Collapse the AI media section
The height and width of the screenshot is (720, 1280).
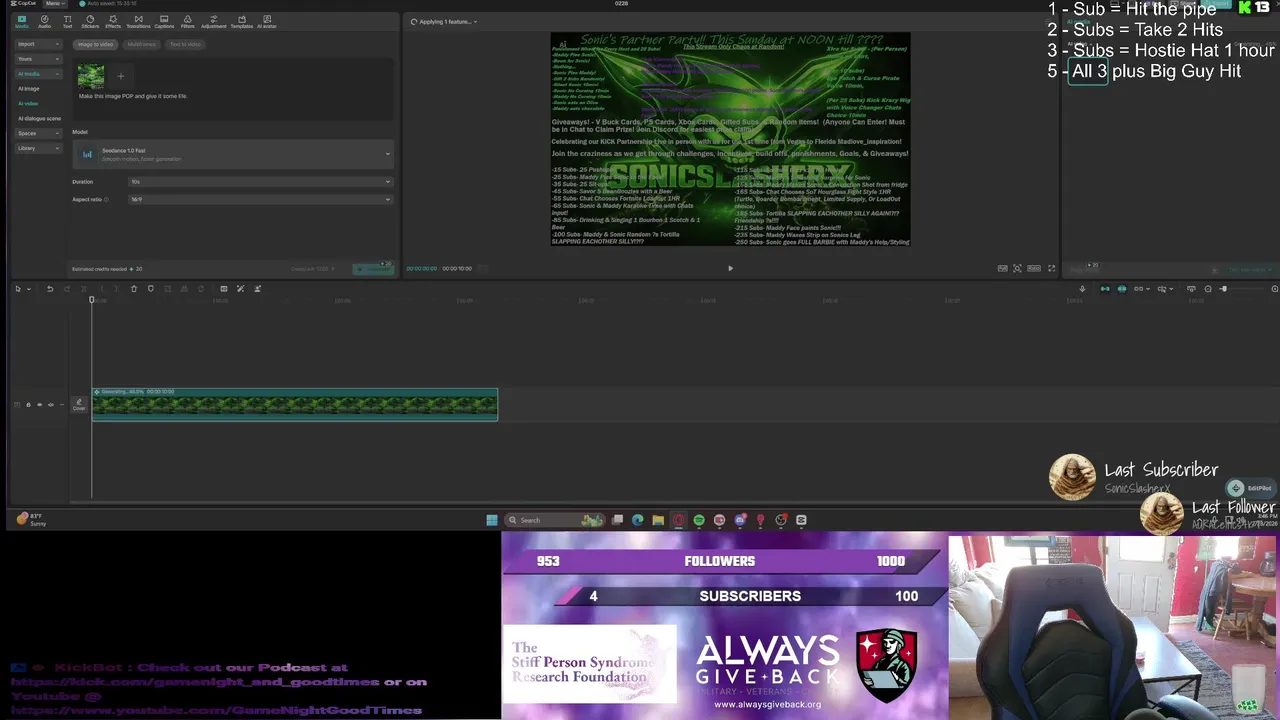point(38,74)
